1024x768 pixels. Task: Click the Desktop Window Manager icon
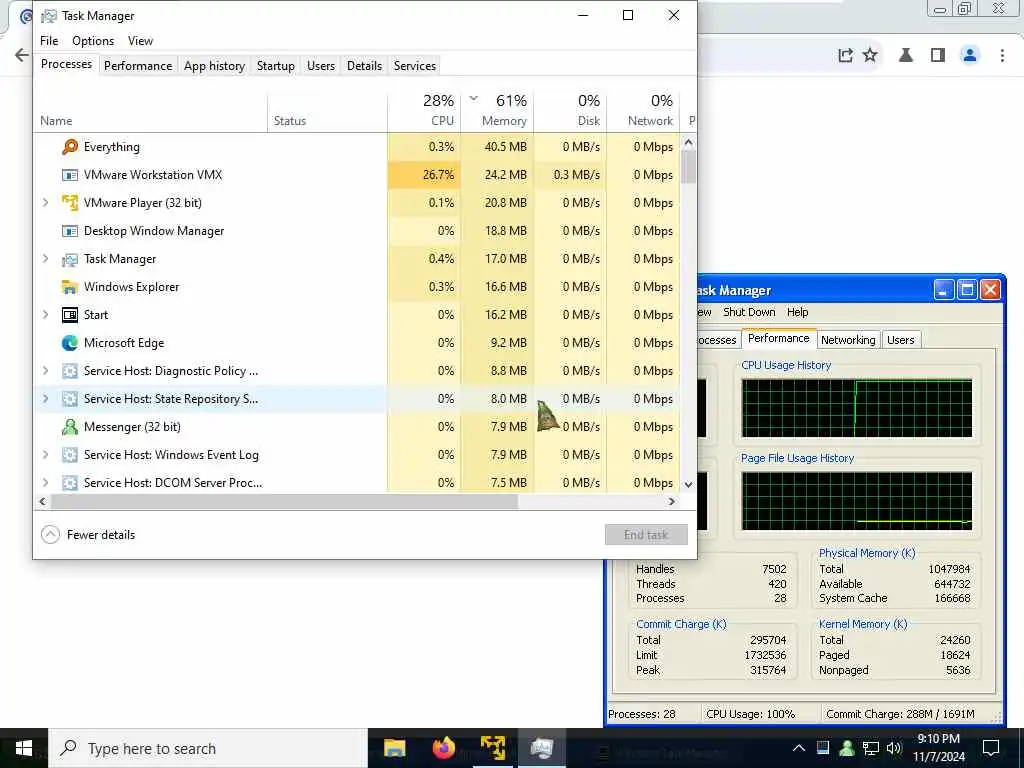[70, 231]
